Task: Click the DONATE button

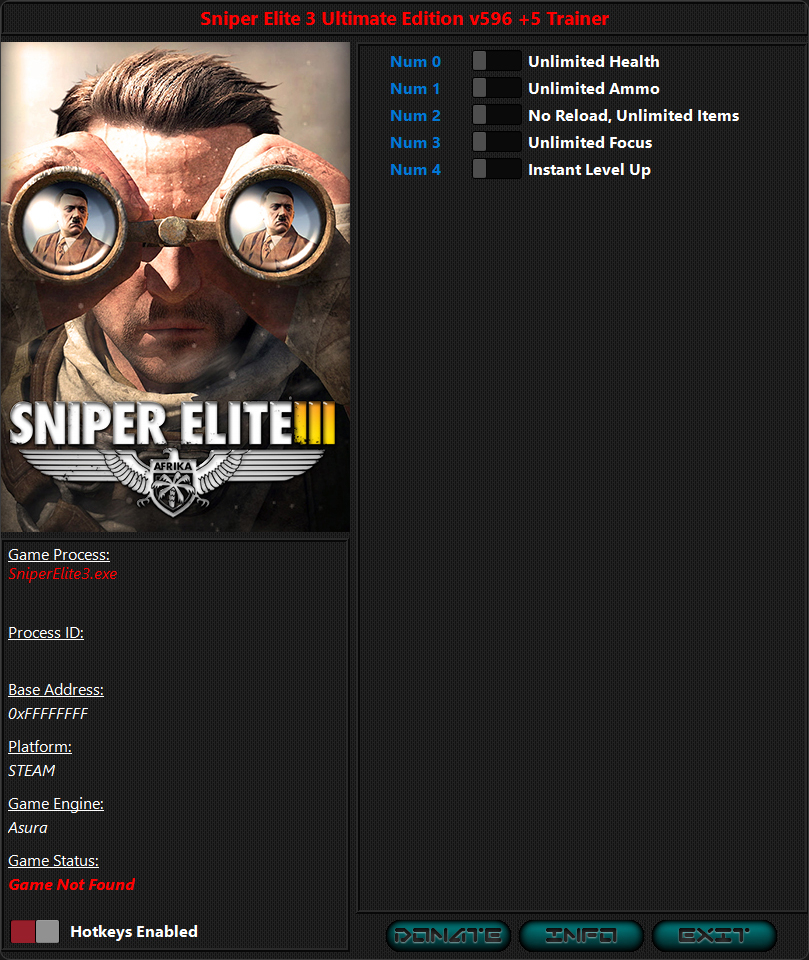Action: (448, 936)
